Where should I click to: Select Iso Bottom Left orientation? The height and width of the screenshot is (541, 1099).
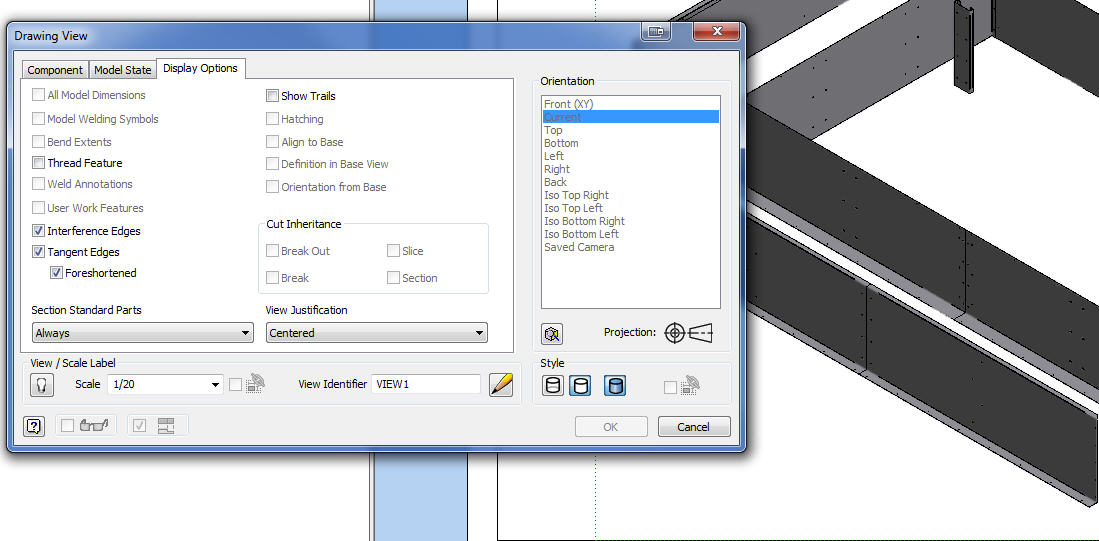point(631,234)
